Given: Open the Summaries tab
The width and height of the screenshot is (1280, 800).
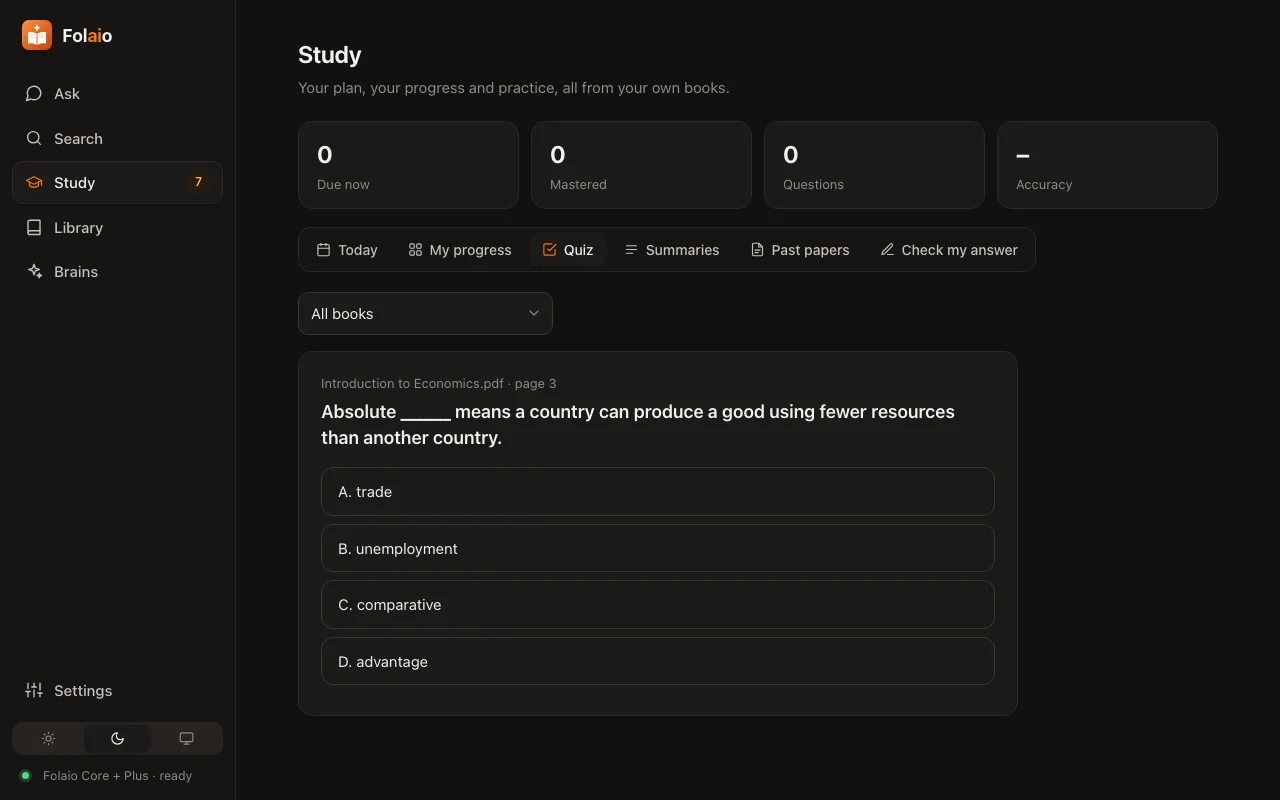Looking at the screenshot, I should [672, 249].
